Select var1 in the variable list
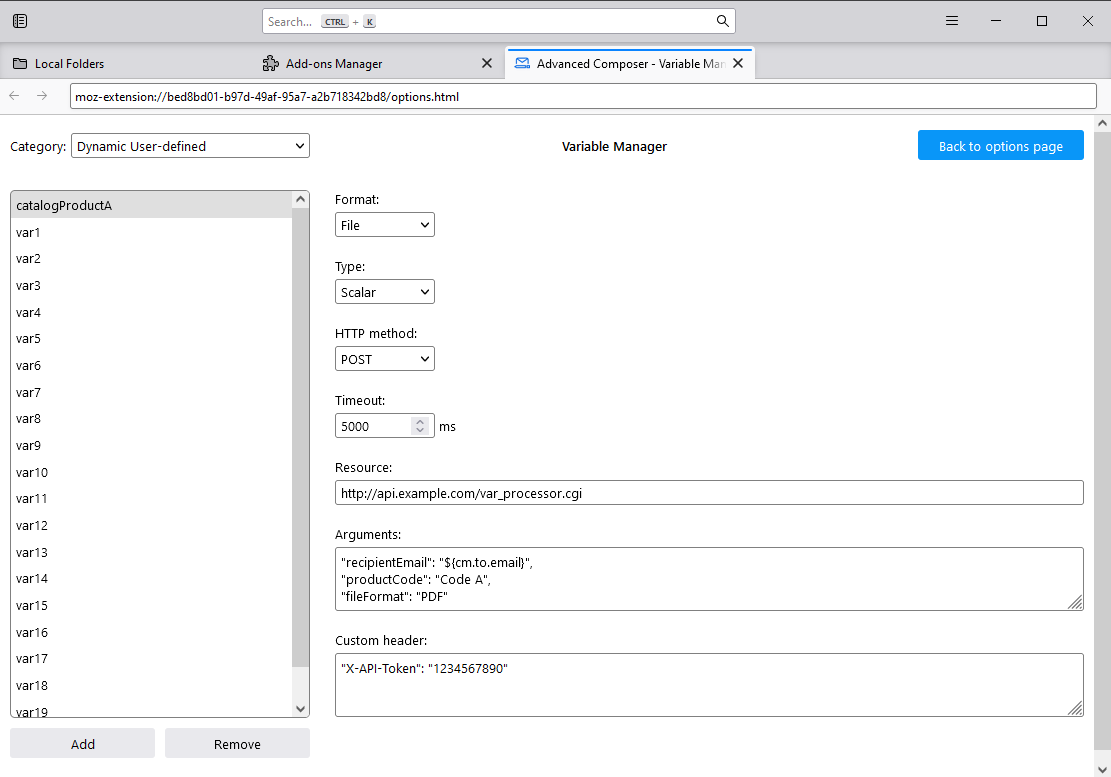 pyautogui.click(x=151, y=232)
